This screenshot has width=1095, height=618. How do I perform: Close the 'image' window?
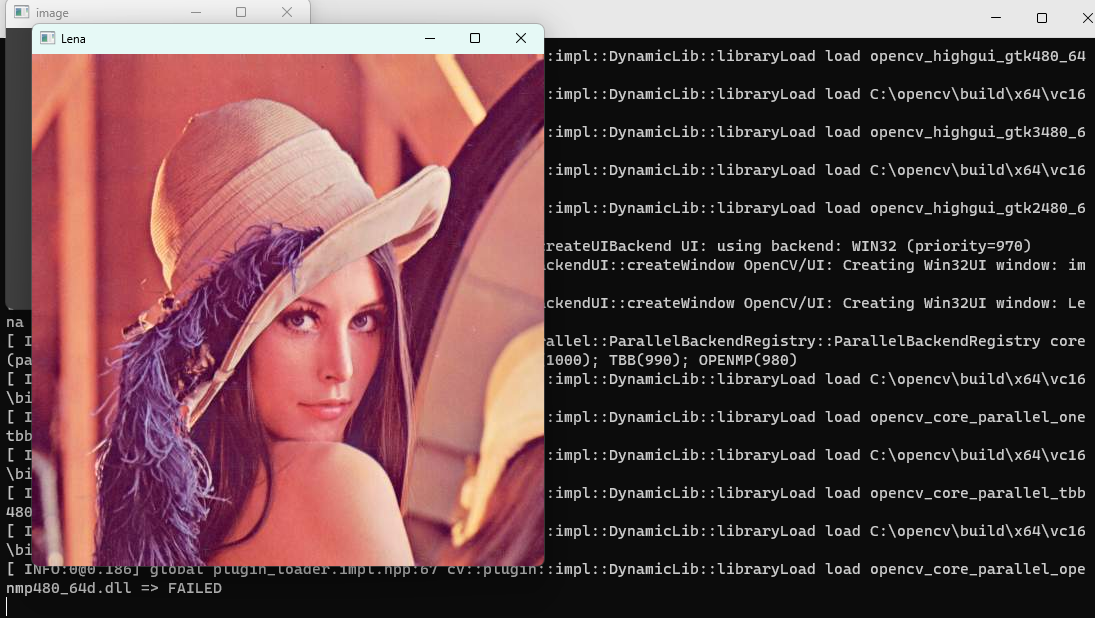287,13
